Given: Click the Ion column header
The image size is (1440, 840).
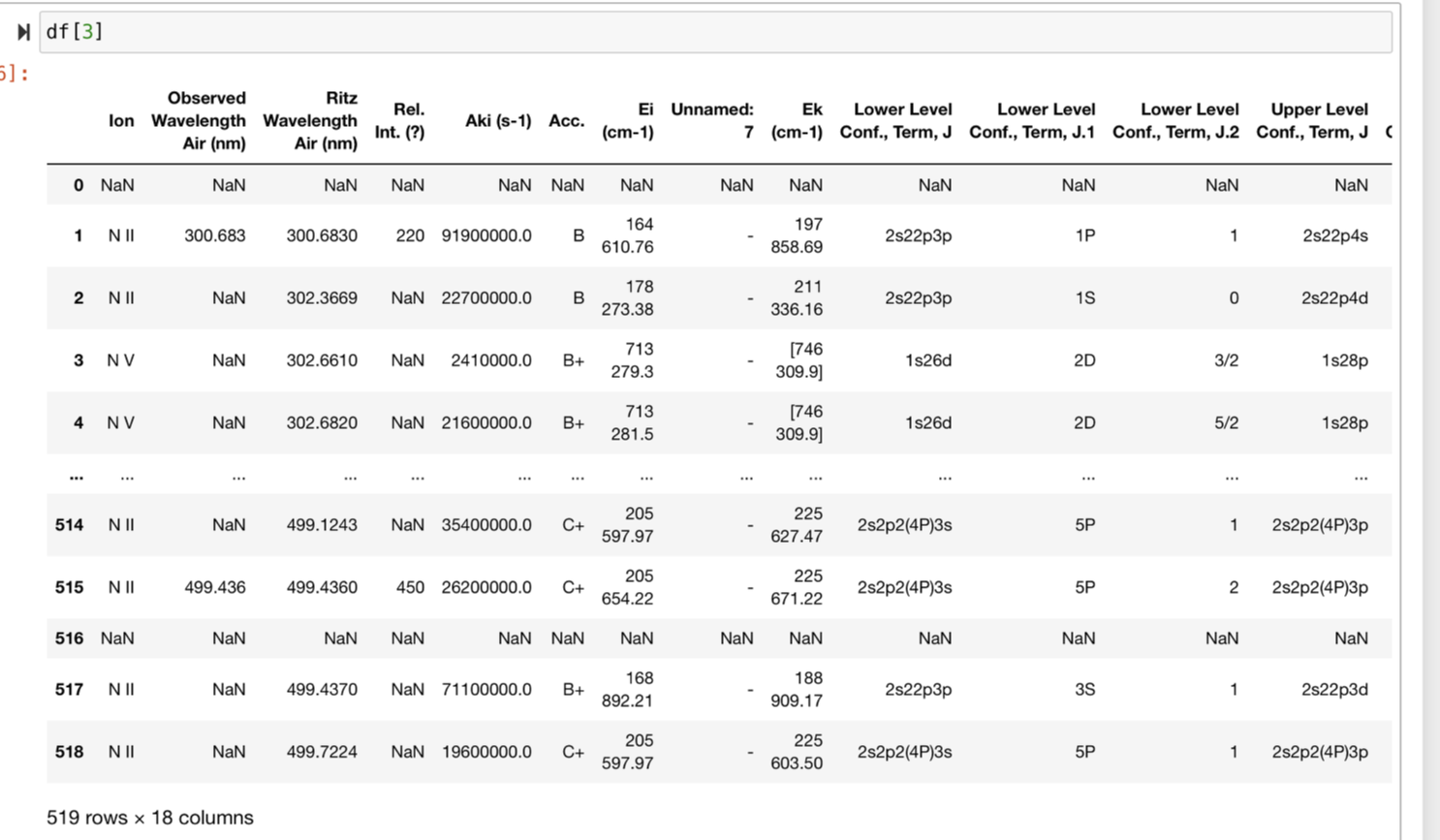Looking at the screenshot, I should (x=121, y=121).
